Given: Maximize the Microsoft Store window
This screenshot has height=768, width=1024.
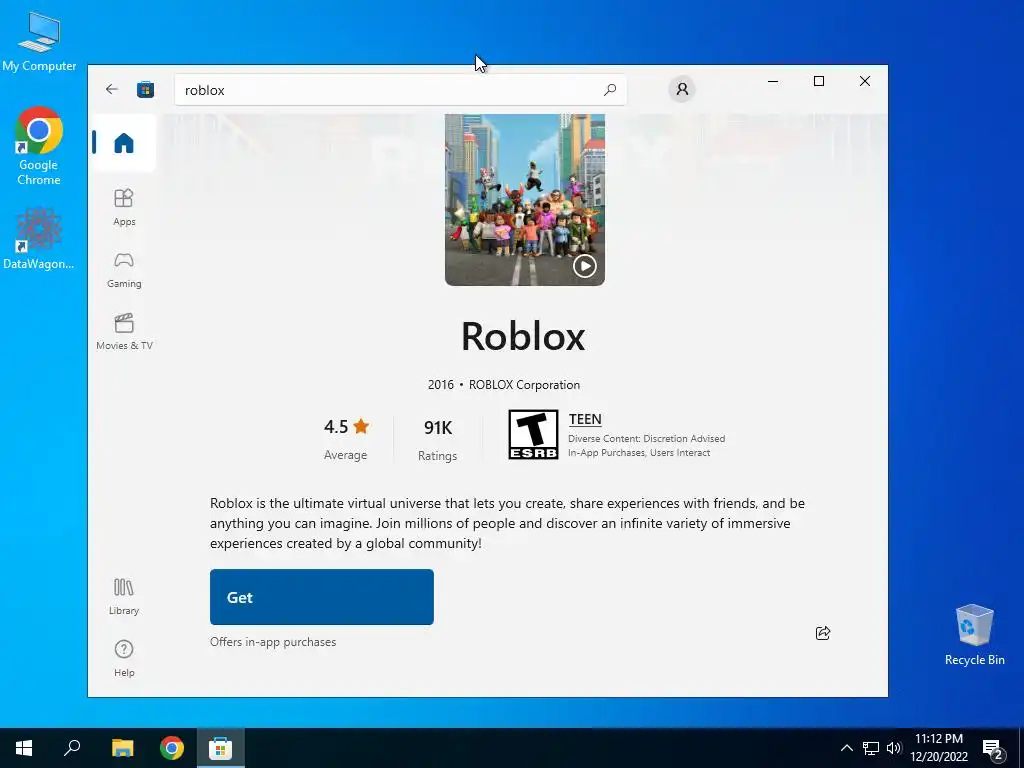Looking at the screenshot, I should click(819, 82).
